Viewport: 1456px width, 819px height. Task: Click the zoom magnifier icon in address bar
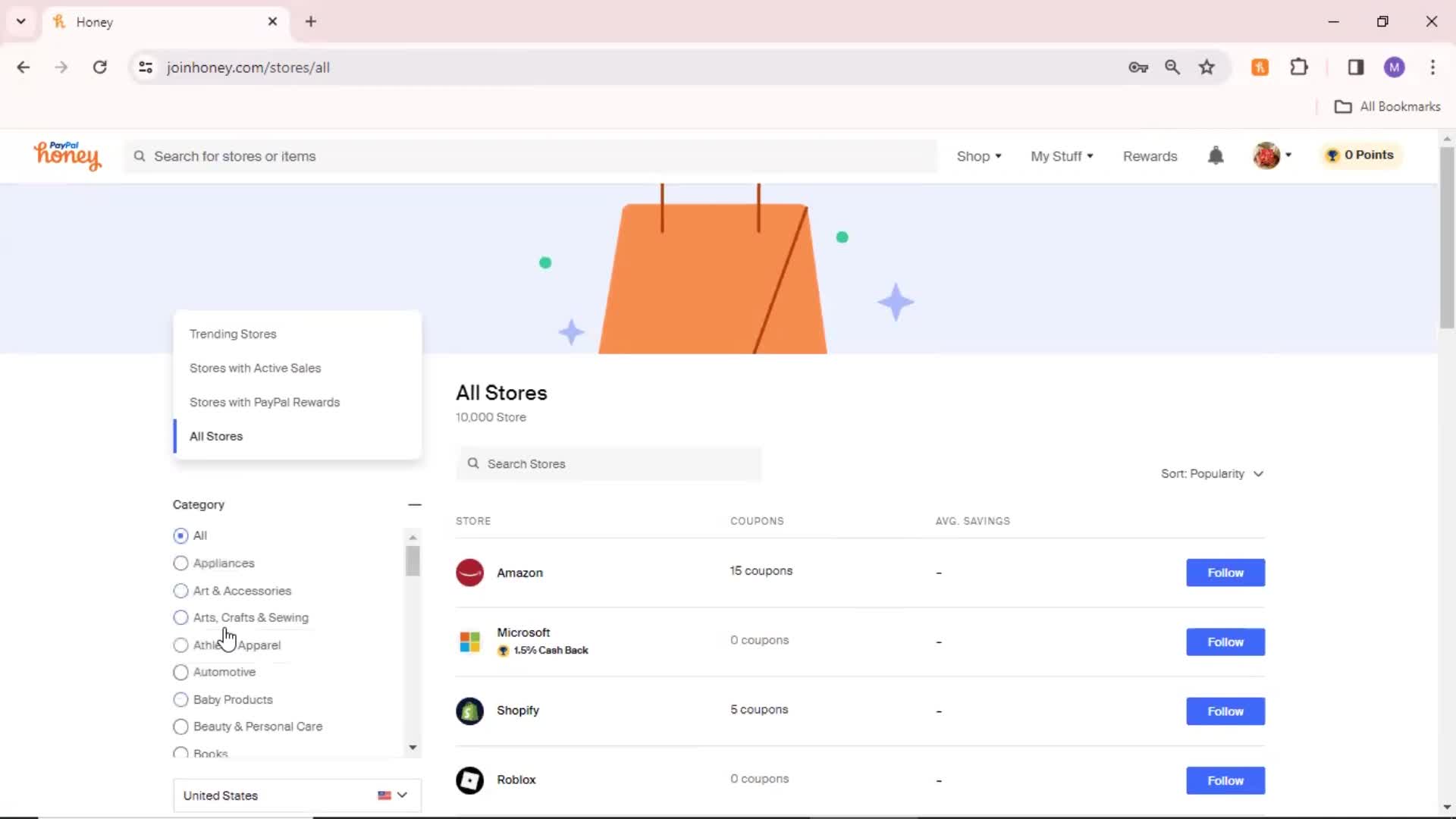pos(1172,67)
